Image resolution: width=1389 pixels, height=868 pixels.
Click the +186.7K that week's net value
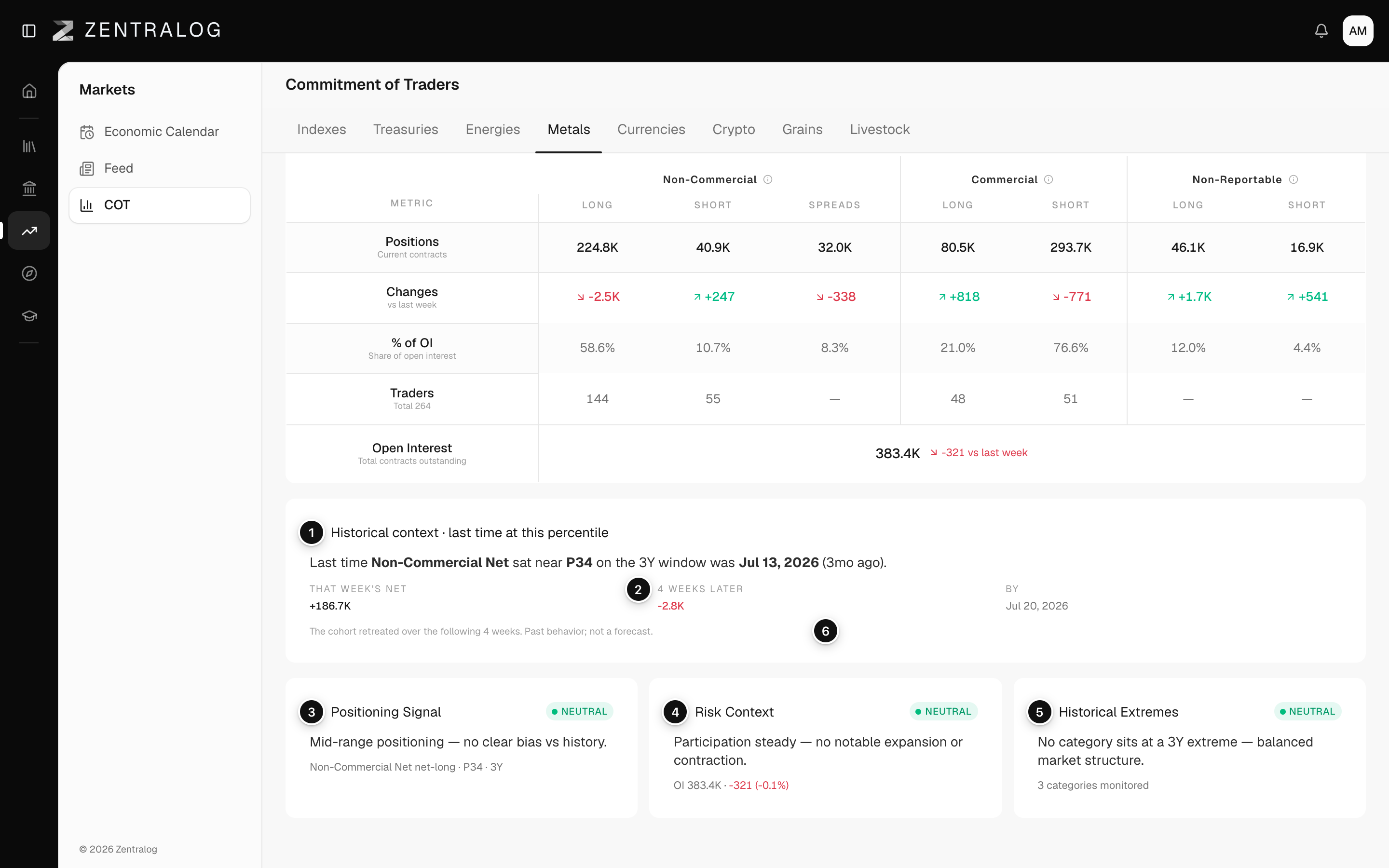[330, 606]
